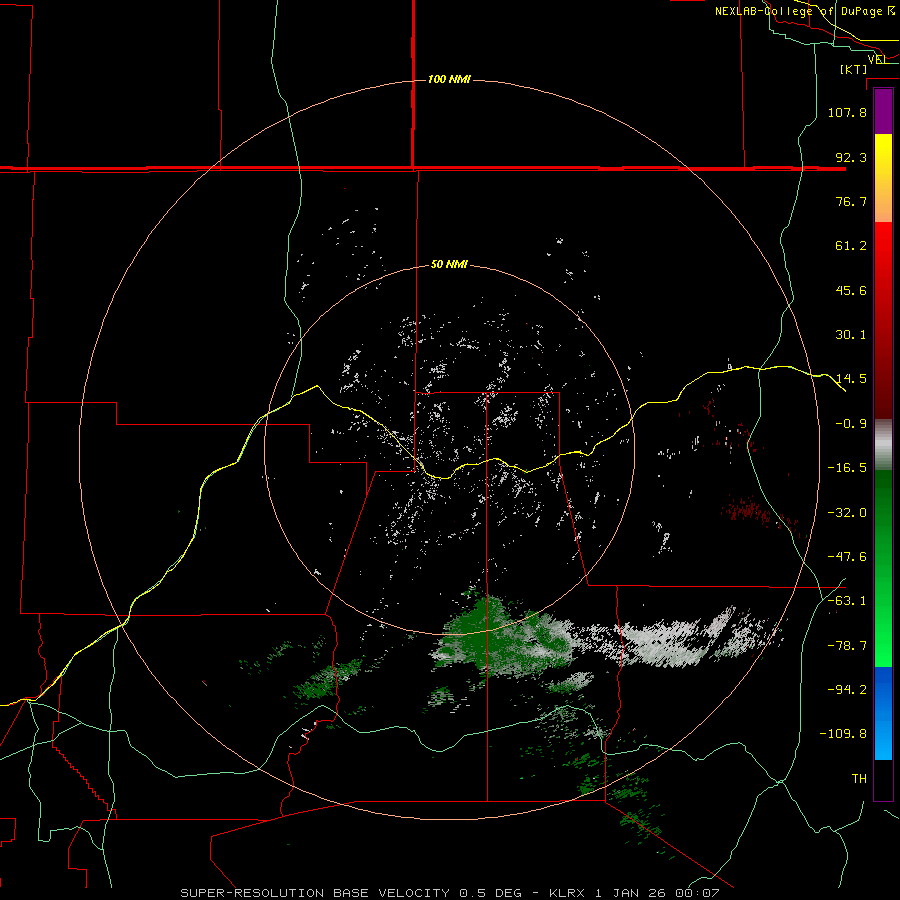Click the -16.5 legend value
The width and height of the screenshot is (900, 900).
point(847,468)
